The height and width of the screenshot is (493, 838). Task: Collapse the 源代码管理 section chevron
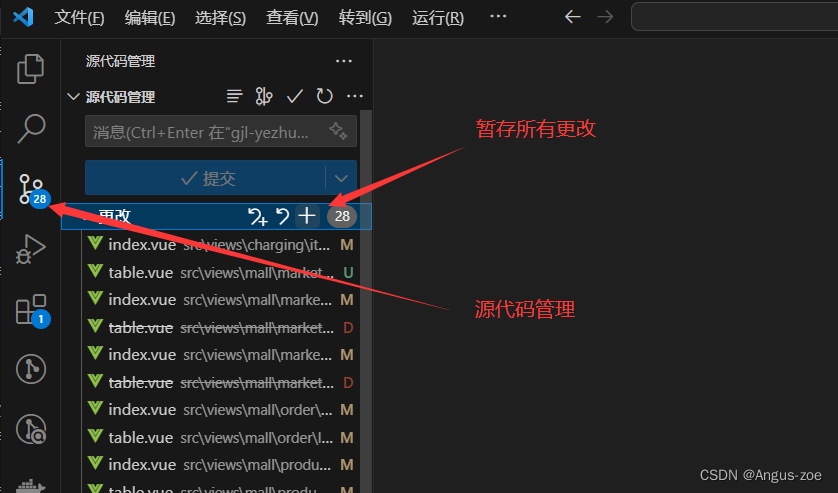[x=73, y=97]
